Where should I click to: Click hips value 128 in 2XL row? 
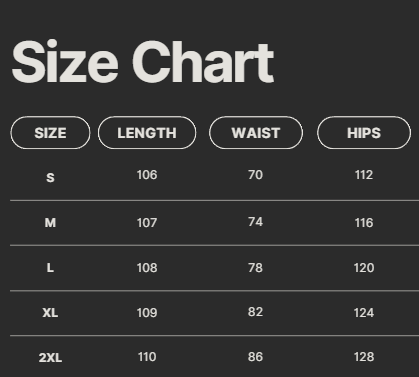click(364, 357)
